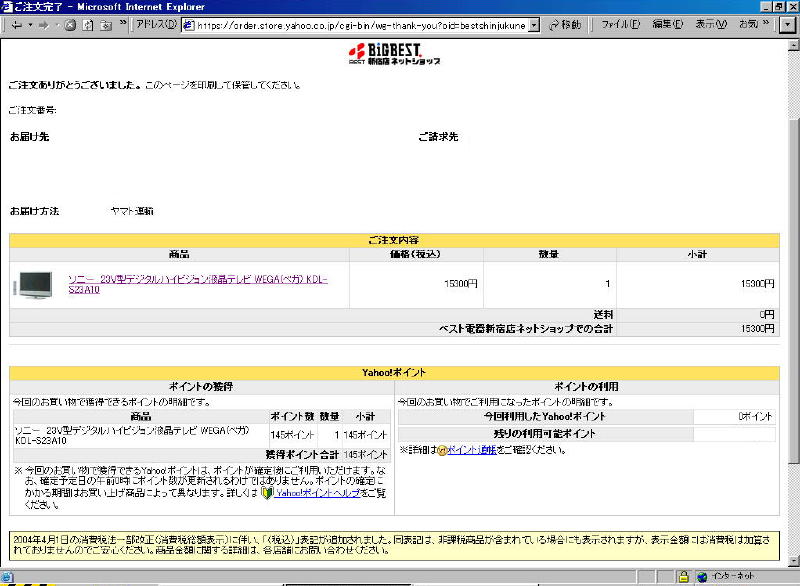Open the Sony WEGA KDL-S23A10 product link

point(197,279)
